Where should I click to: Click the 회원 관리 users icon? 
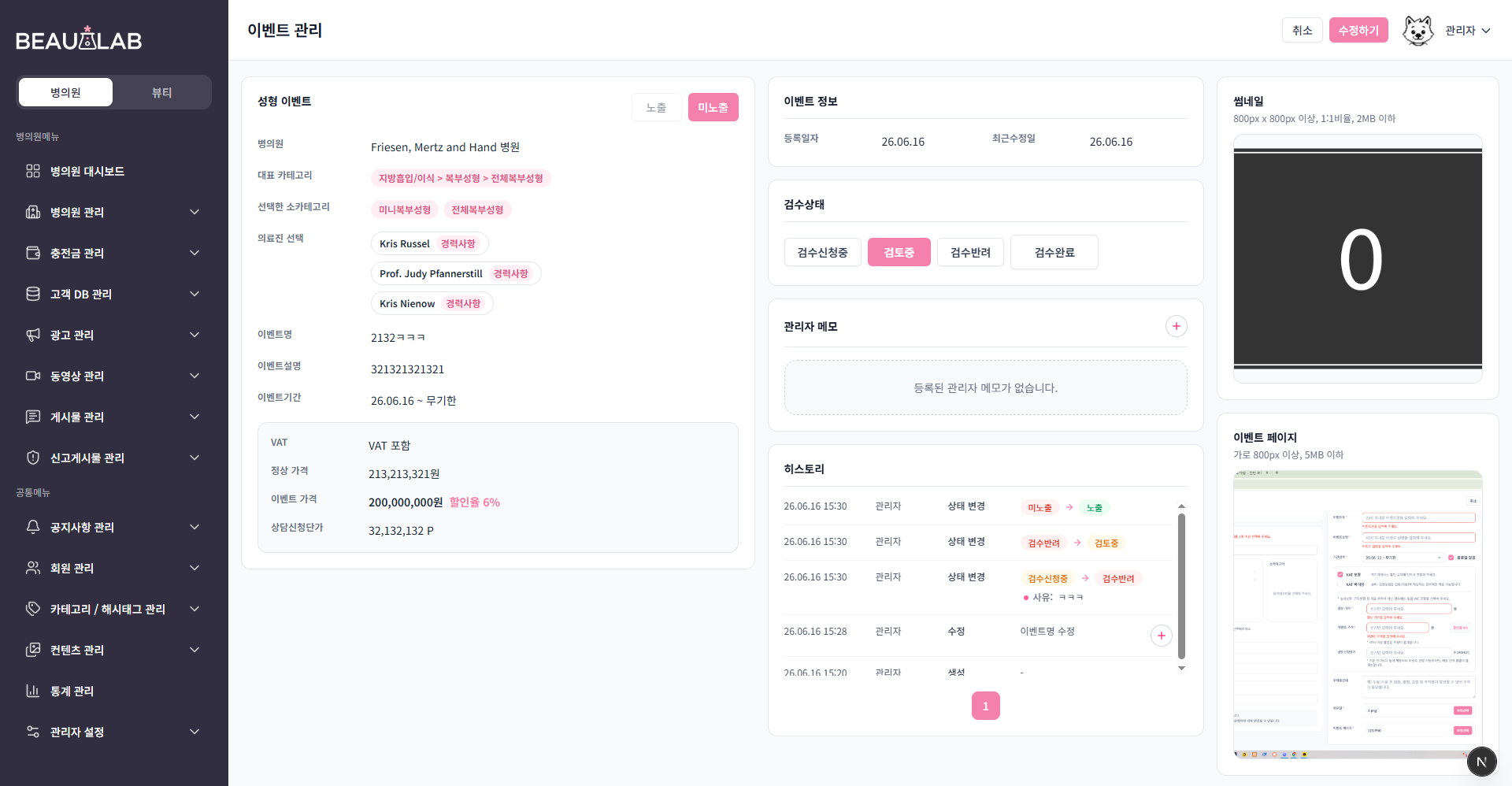pyautogui.click(x=33, y=568)
